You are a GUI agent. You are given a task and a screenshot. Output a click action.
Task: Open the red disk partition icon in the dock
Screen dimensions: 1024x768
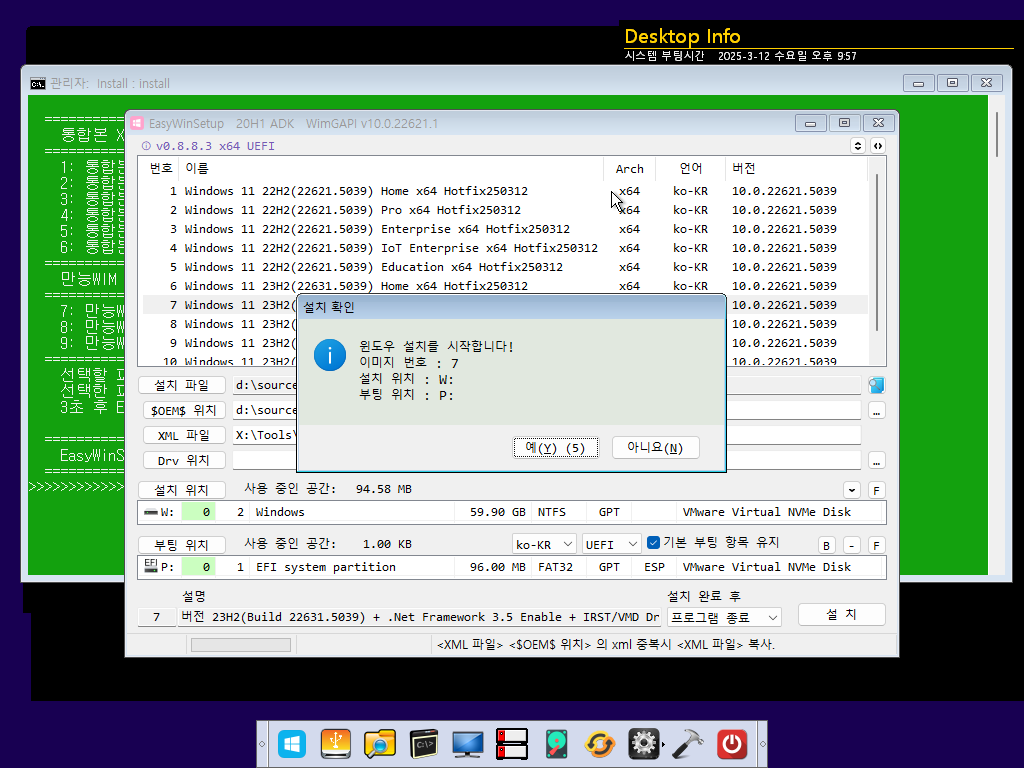click(512, 744)
